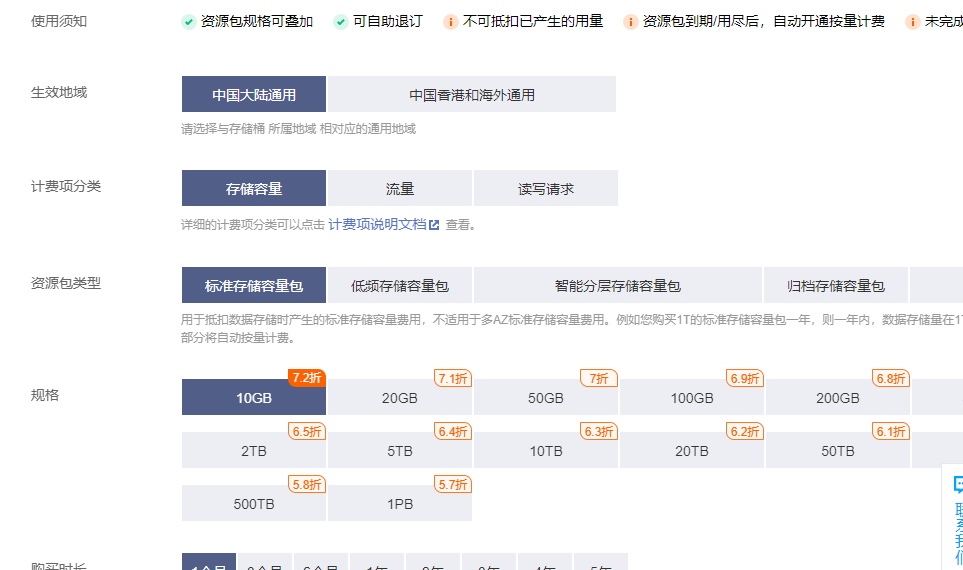Choose the 500TB specification option
This screenshot has width=963, height=570.
[x=254, y=504]
